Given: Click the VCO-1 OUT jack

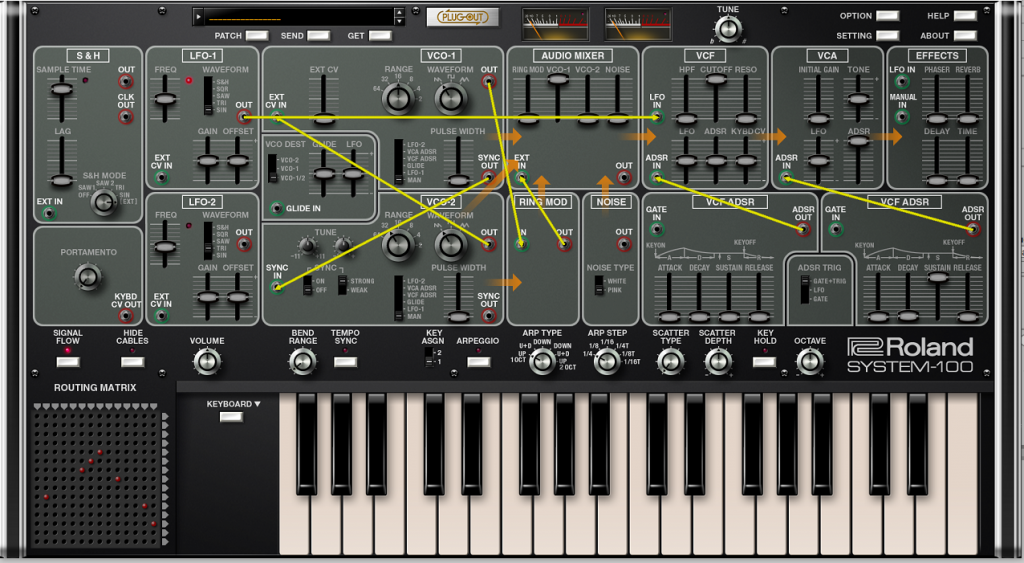Looking at the screenshot, I should coord(488,82).
